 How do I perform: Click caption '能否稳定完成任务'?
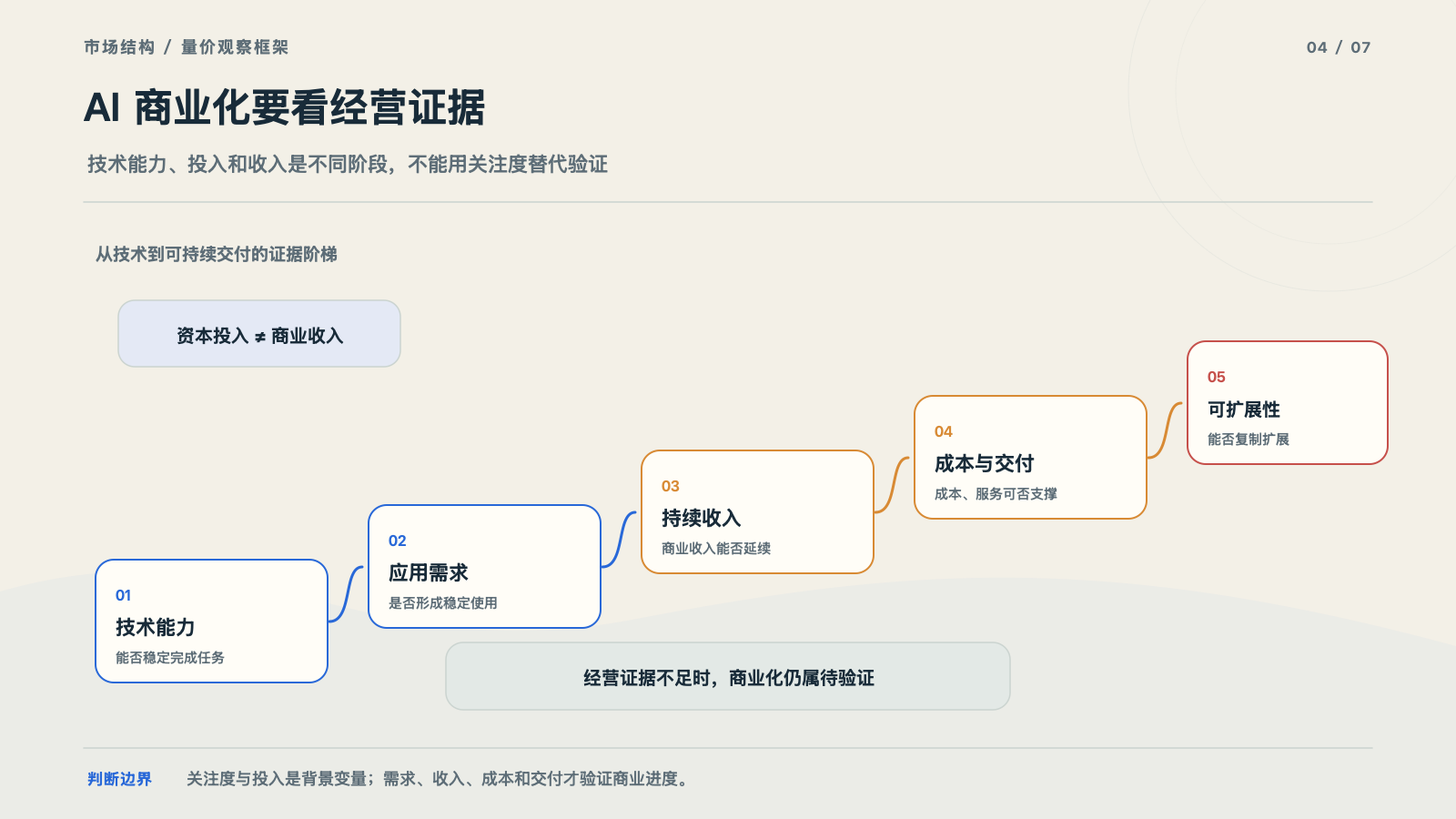[x=170, y=657]
